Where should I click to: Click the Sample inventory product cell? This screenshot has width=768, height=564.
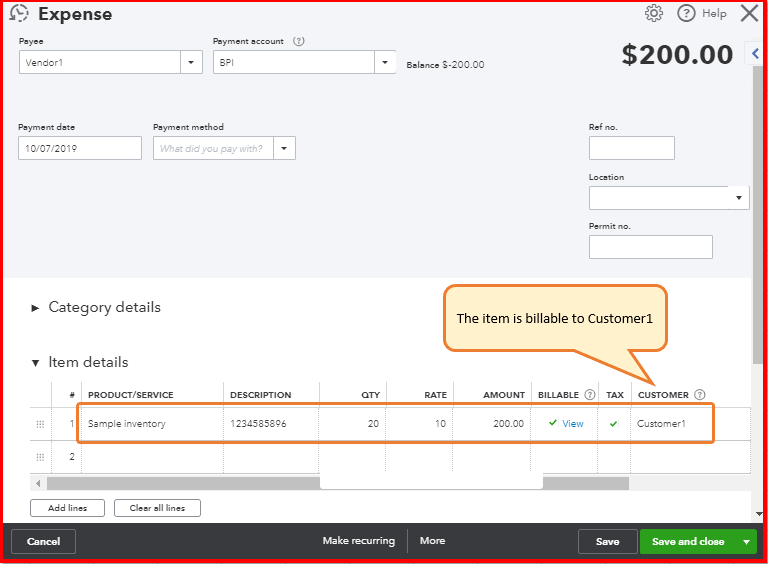(x=152, y=424)
